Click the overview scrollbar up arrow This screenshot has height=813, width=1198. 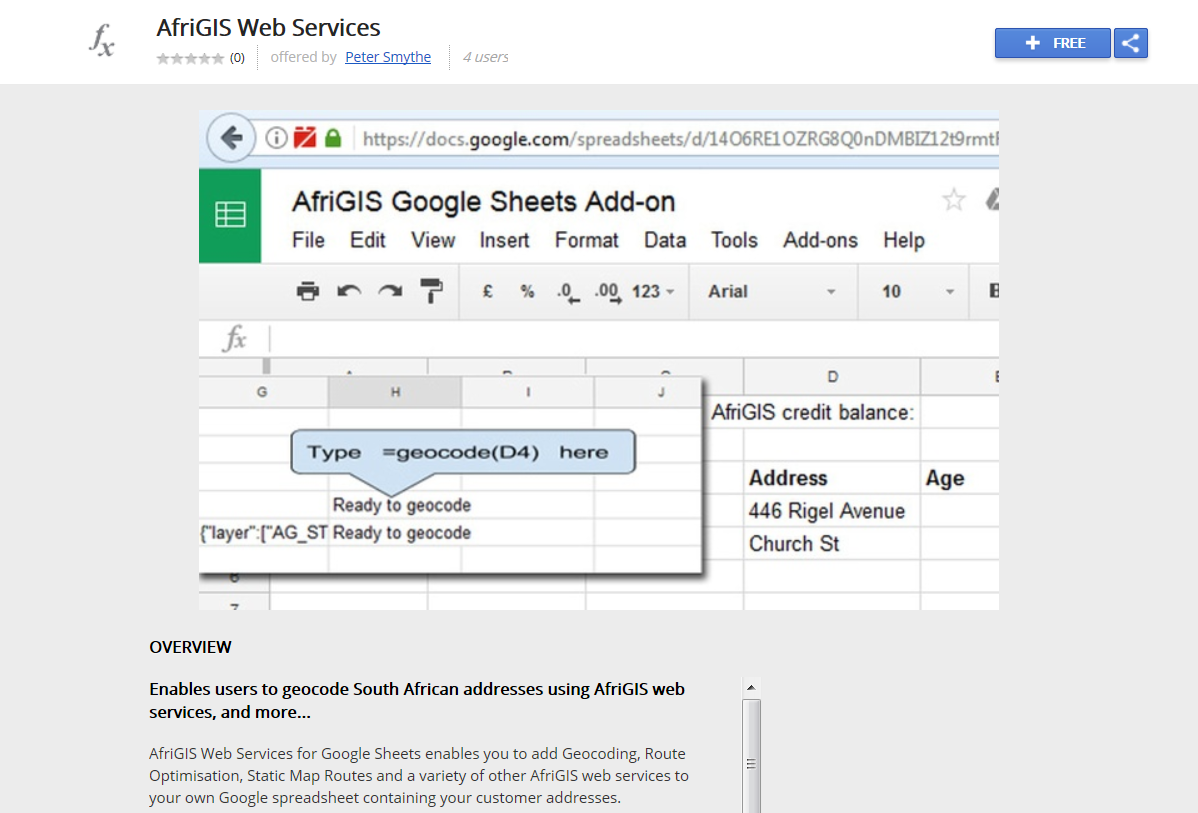click(751, 687)
